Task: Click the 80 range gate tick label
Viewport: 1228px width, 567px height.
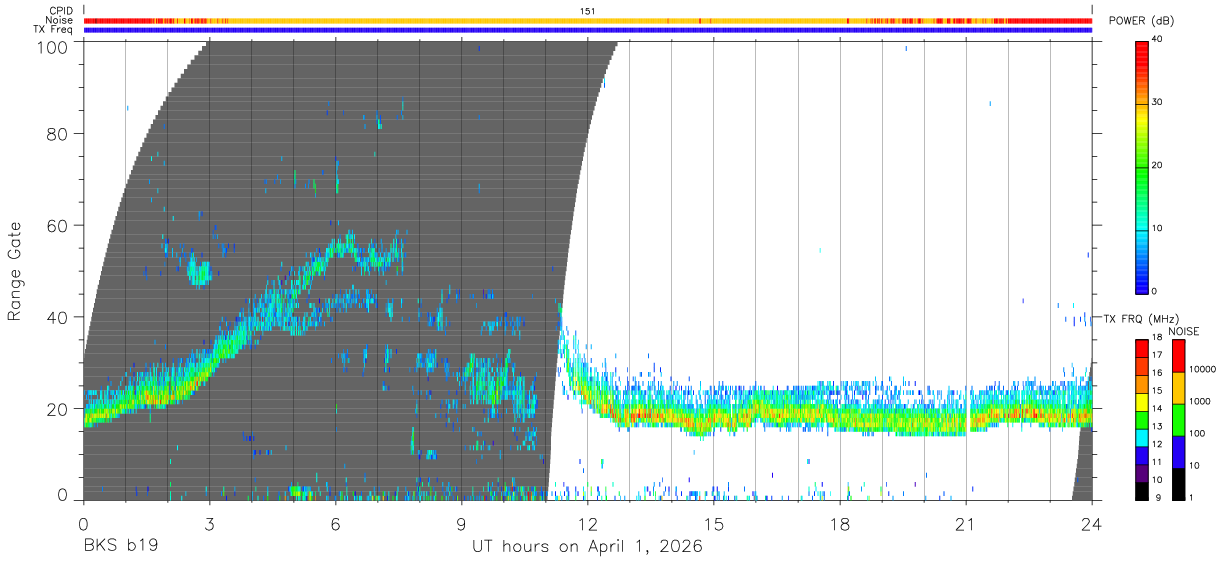Action: pos(58,134)
